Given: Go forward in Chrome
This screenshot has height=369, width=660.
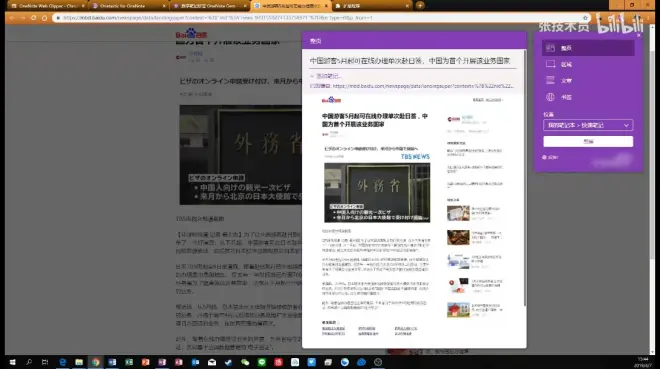Looking at the screenshot, I should tap(23, 18).
